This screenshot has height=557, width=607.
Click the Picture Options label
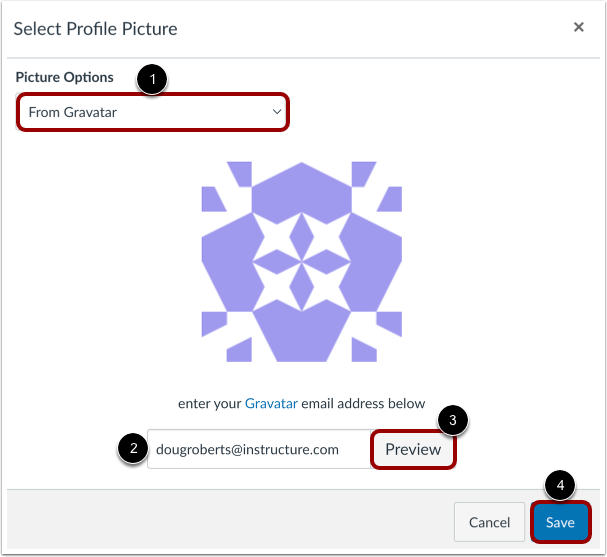point(64,77)
